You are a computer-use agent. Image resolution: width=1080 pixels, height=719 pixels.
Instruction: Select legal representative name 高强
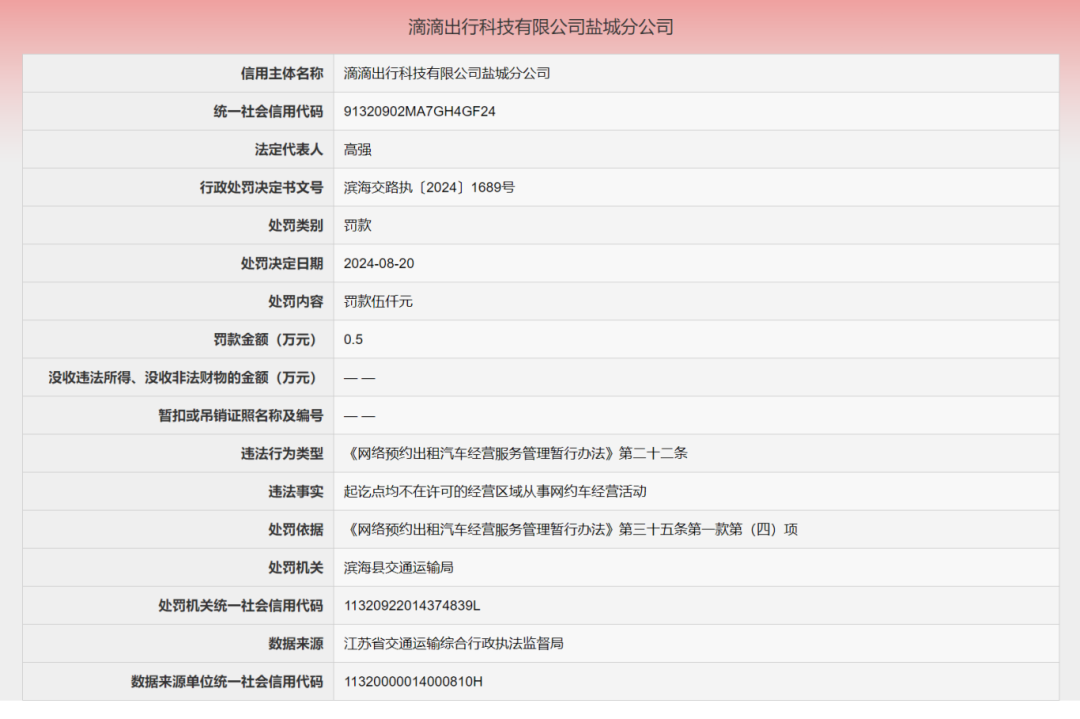click(357, 149)
